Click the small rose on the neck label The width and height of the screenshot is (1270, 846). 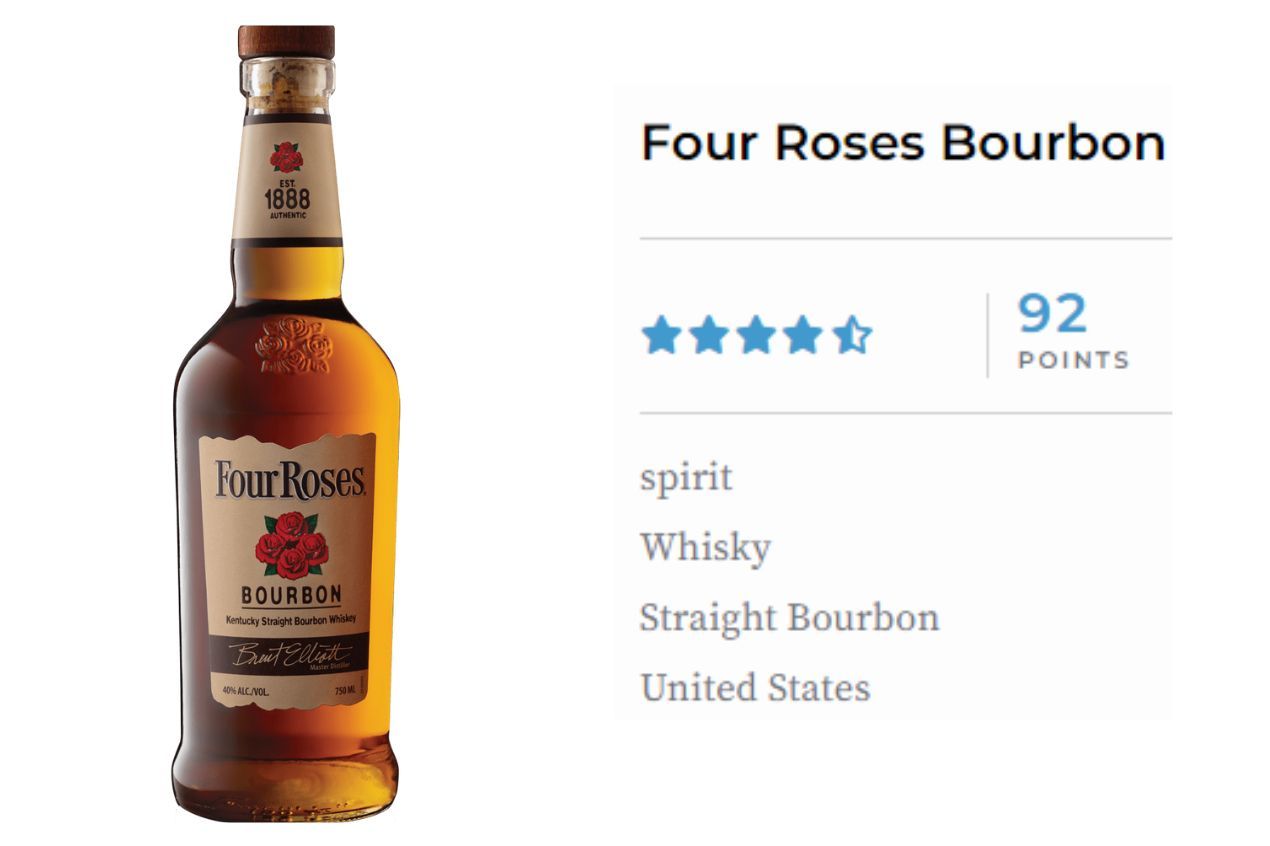coord(287,157)
